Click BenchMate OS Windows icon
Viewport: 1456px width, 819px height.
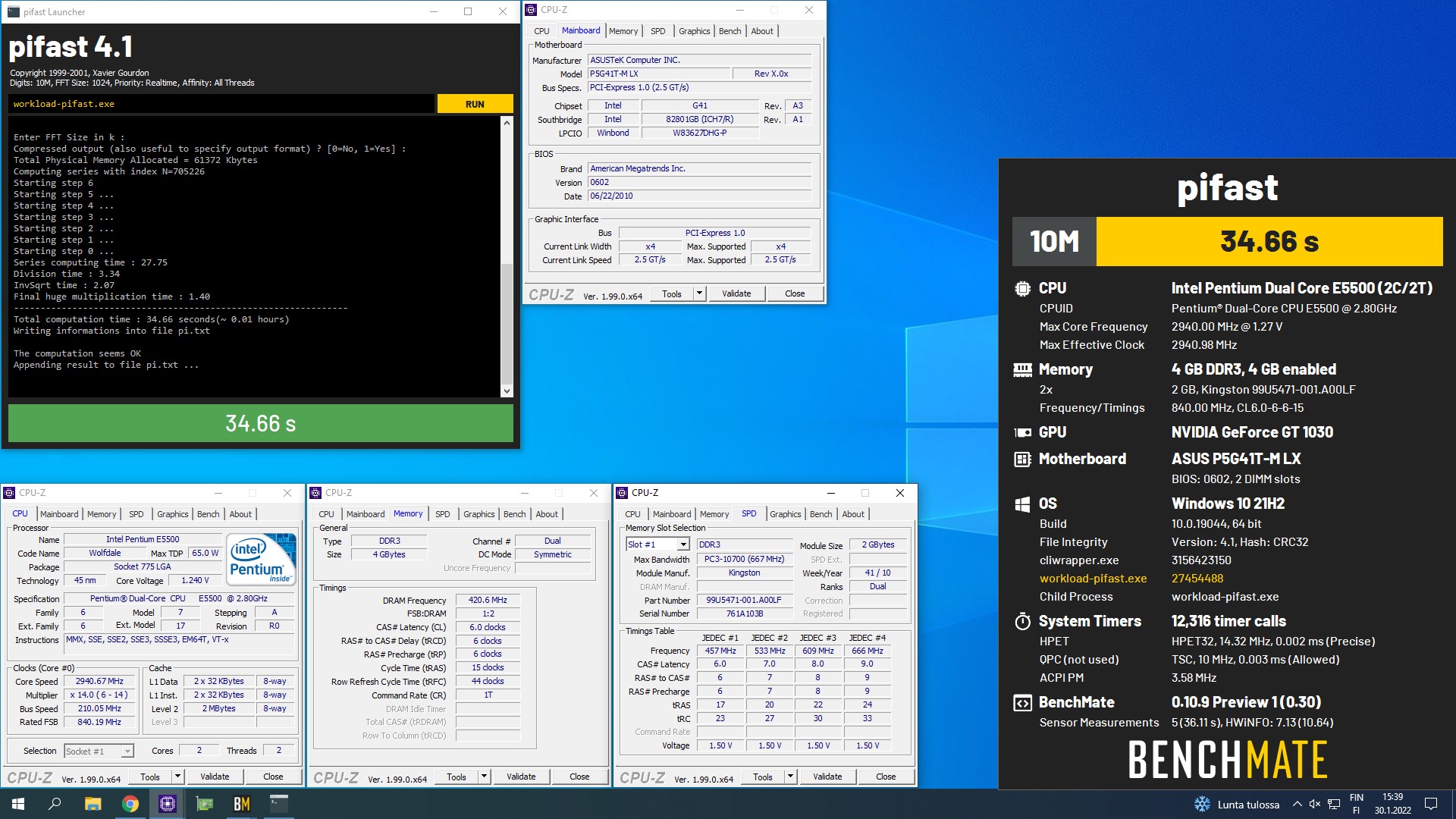(1022, 504)
